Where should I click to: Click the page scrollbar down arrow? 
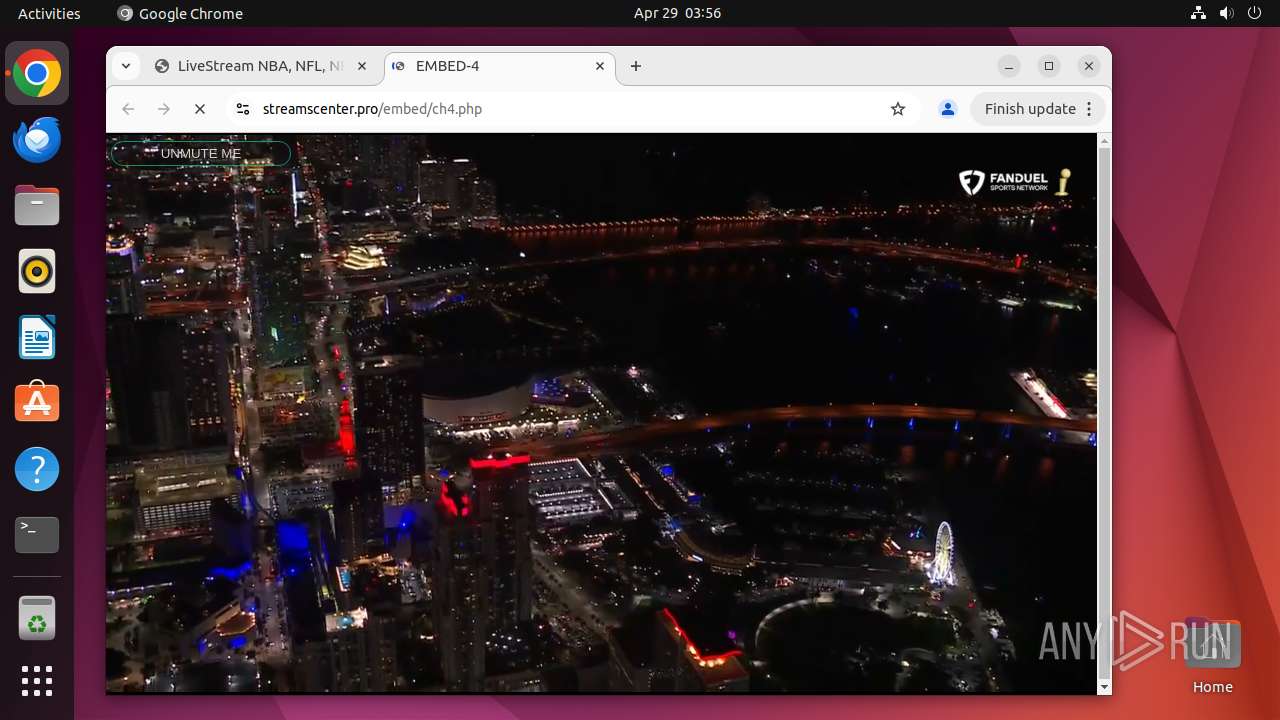pyautogui.click(x=1104, y=687)
